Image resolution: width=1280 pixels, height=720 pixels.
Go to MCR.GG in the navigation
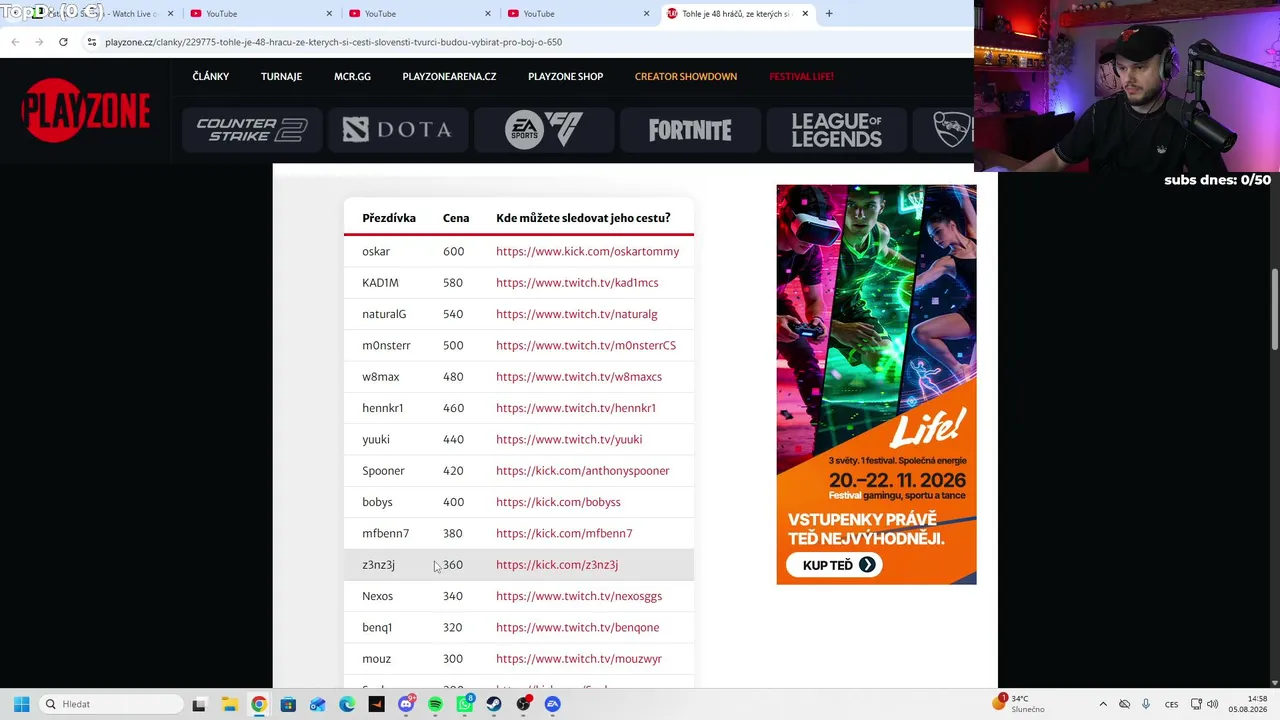coord(352,76)
